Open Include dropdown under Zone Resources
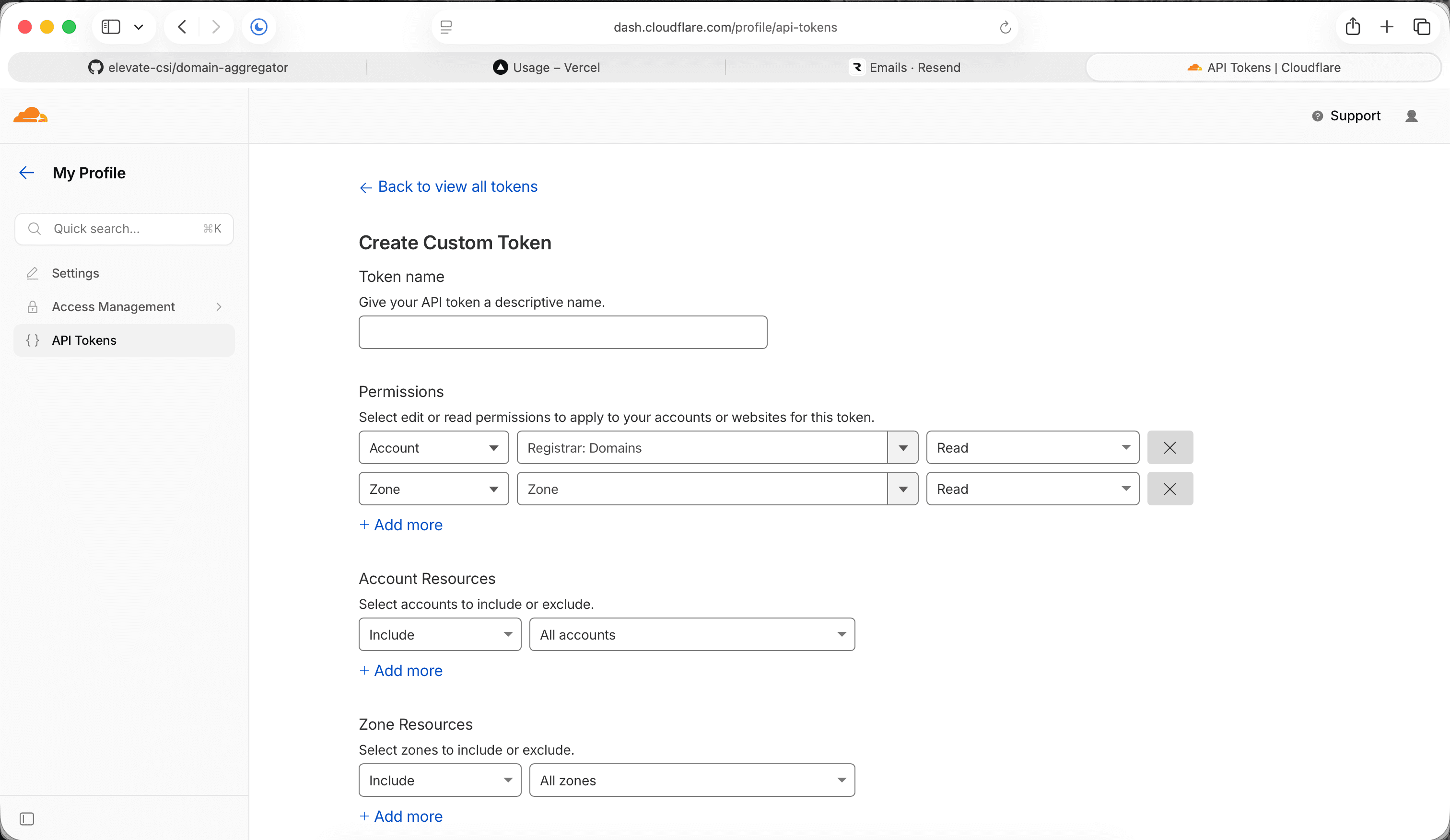This screenshot has height=840, width=1450. pos(440,780)
